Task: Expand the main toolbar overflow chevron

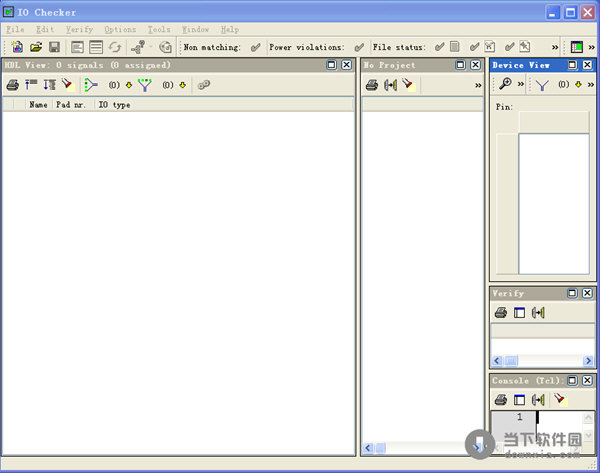Action: click(x=555, y=47)
